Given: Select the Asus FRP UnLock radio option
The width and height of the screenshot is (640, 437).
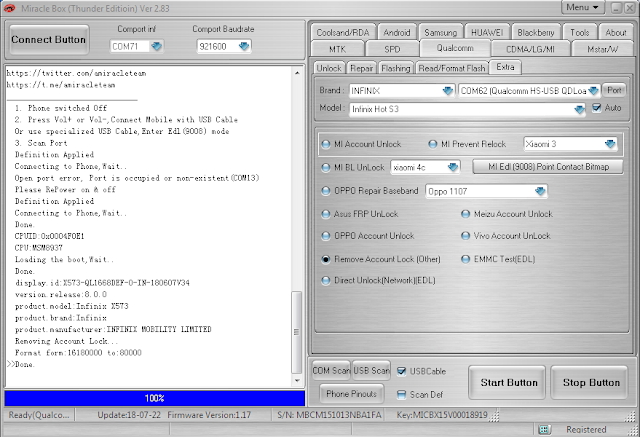Looking at the screenshot, I should [326, 214].
